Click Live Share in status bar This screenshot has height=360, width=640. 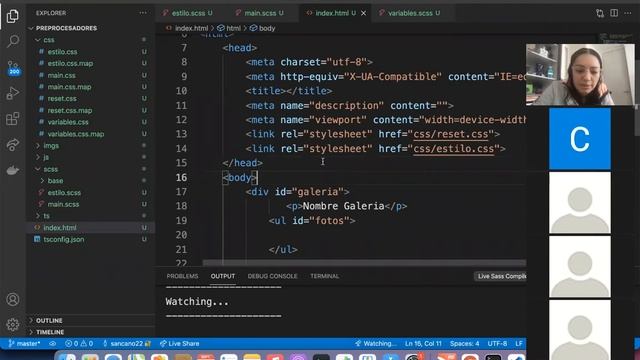tap(180, 344)
